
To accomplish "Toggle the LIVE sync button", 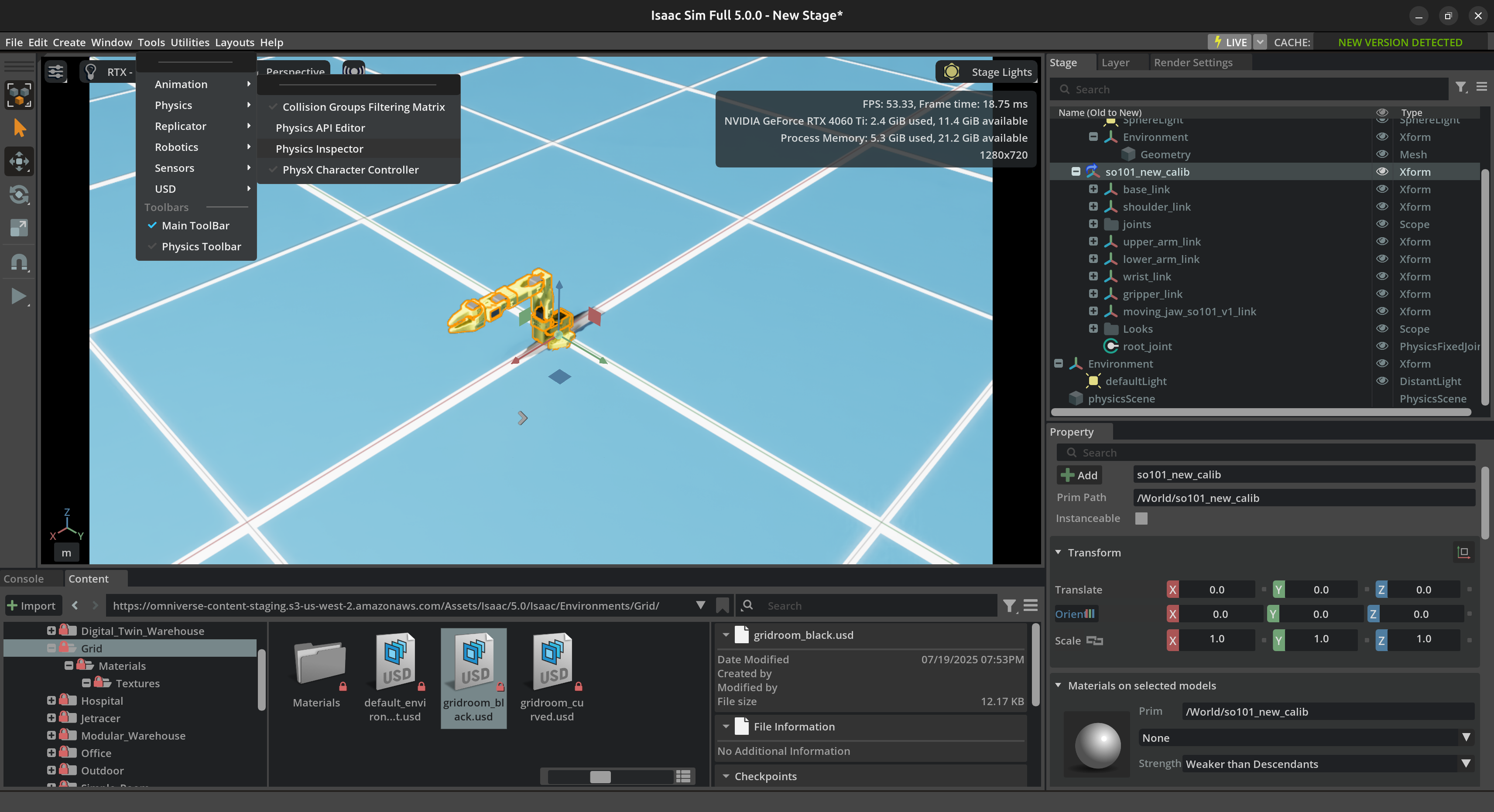I will 1230,42.
